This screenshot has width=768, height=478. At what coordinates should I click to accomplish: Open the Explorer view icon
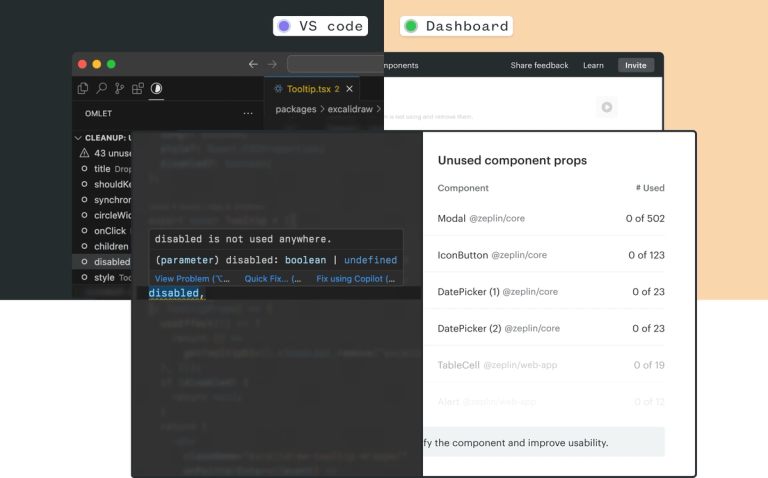click(x=83, y=89)
